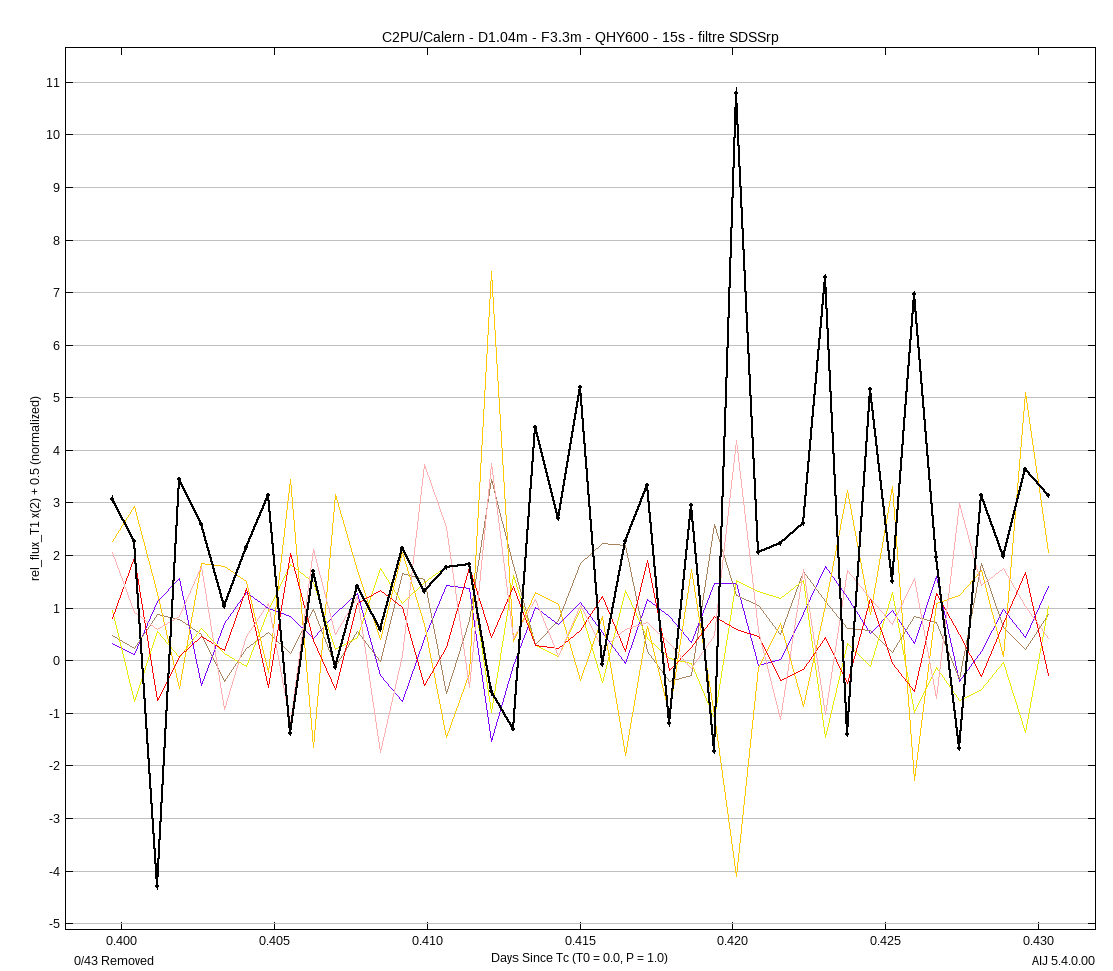The width and height of the screenshot is (1113, 971).
Task: Click the 11 y-axis tick label
Action: point(53,82)
